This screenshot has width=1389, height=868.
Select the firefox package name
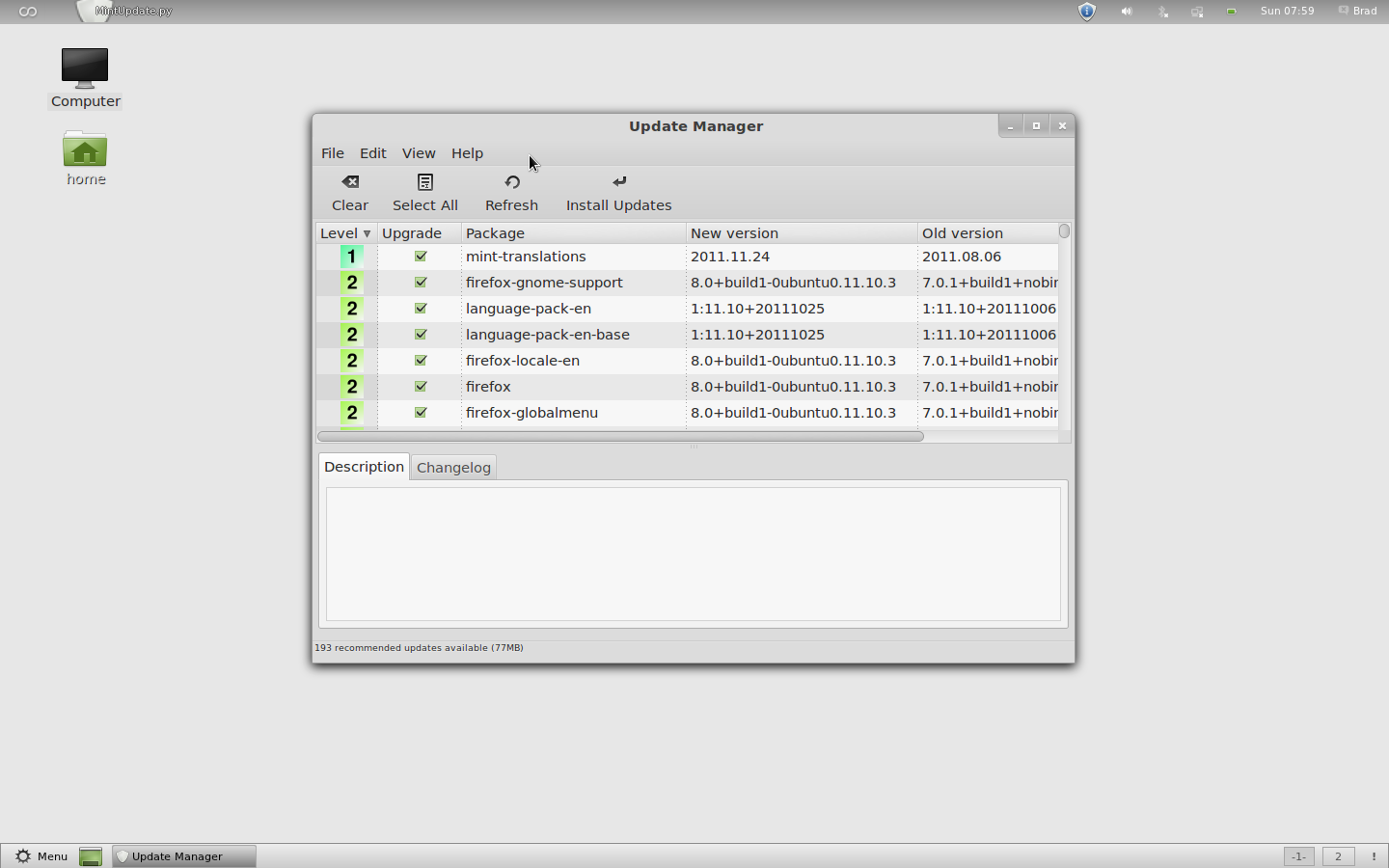488,387
